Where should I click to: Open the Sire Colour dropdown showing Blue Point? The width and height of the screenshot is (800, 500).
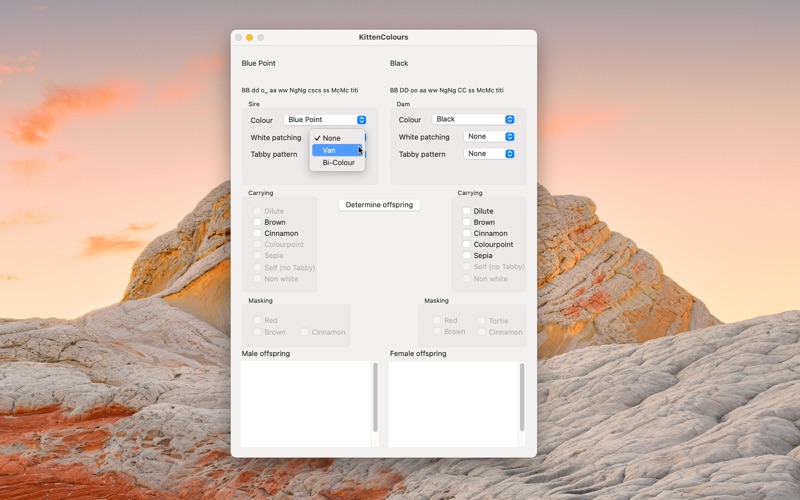tap(325, 119)
